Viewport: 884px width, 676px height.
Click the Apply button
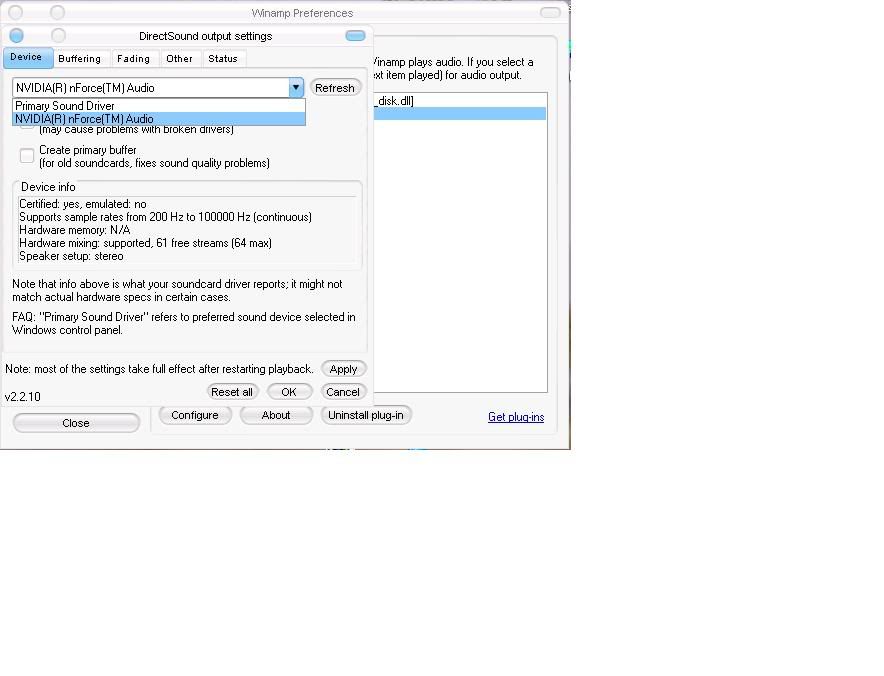(x=343, y=369)
